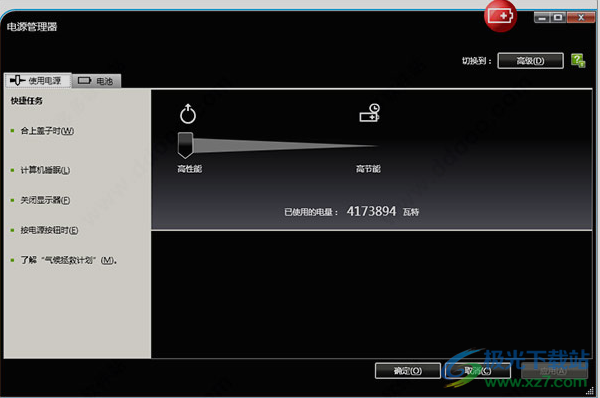
Task: Click the 已使用的电量 label
Action: pyautogui.click(x=311, y=212)
